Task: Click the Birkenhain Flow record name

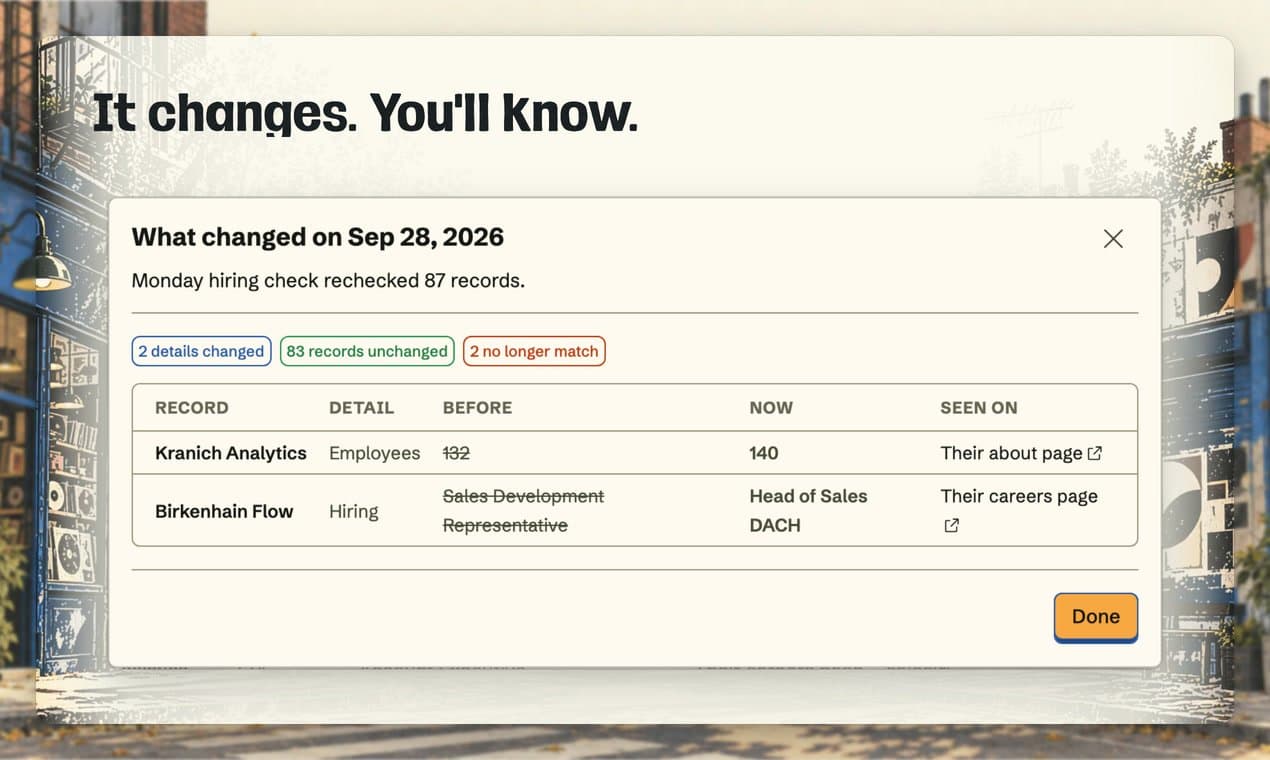Action: [x=224, y=511]
